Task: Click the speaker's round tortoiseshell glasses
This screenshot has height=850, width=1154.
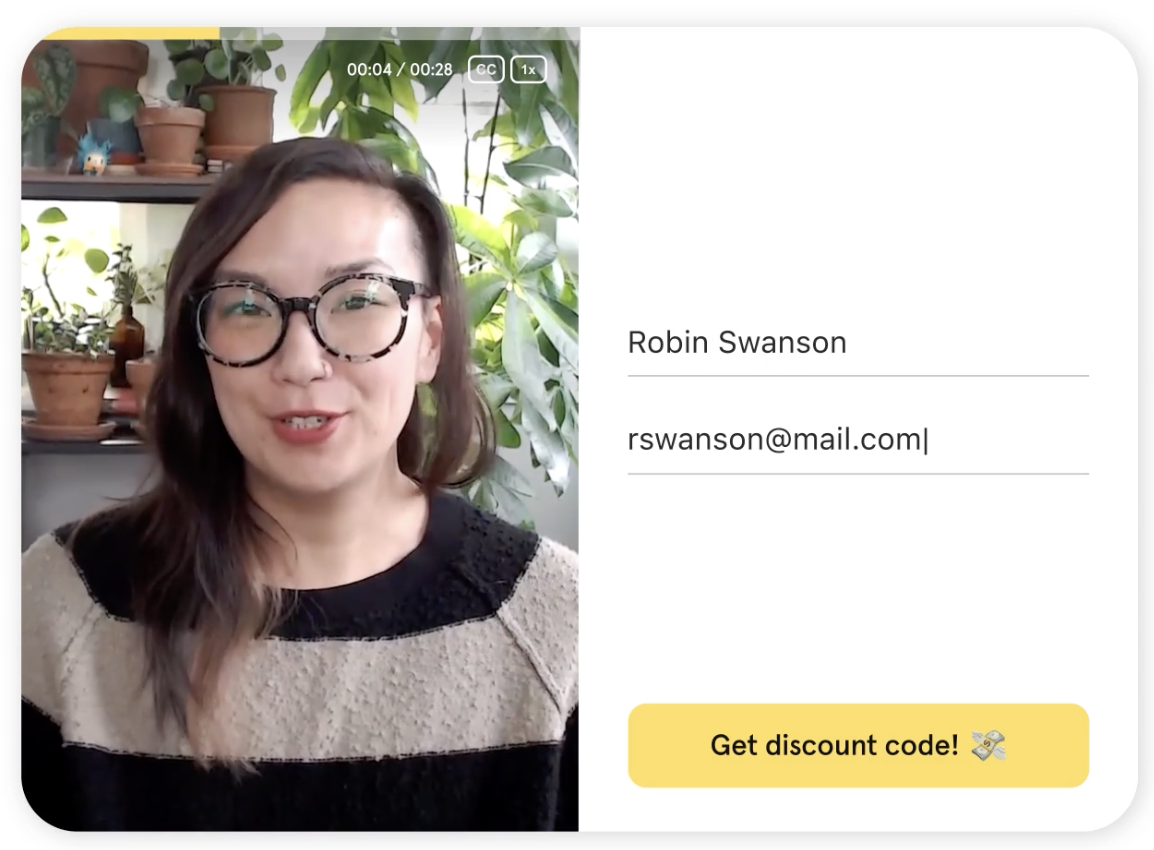Action: [x=309, y=322]
